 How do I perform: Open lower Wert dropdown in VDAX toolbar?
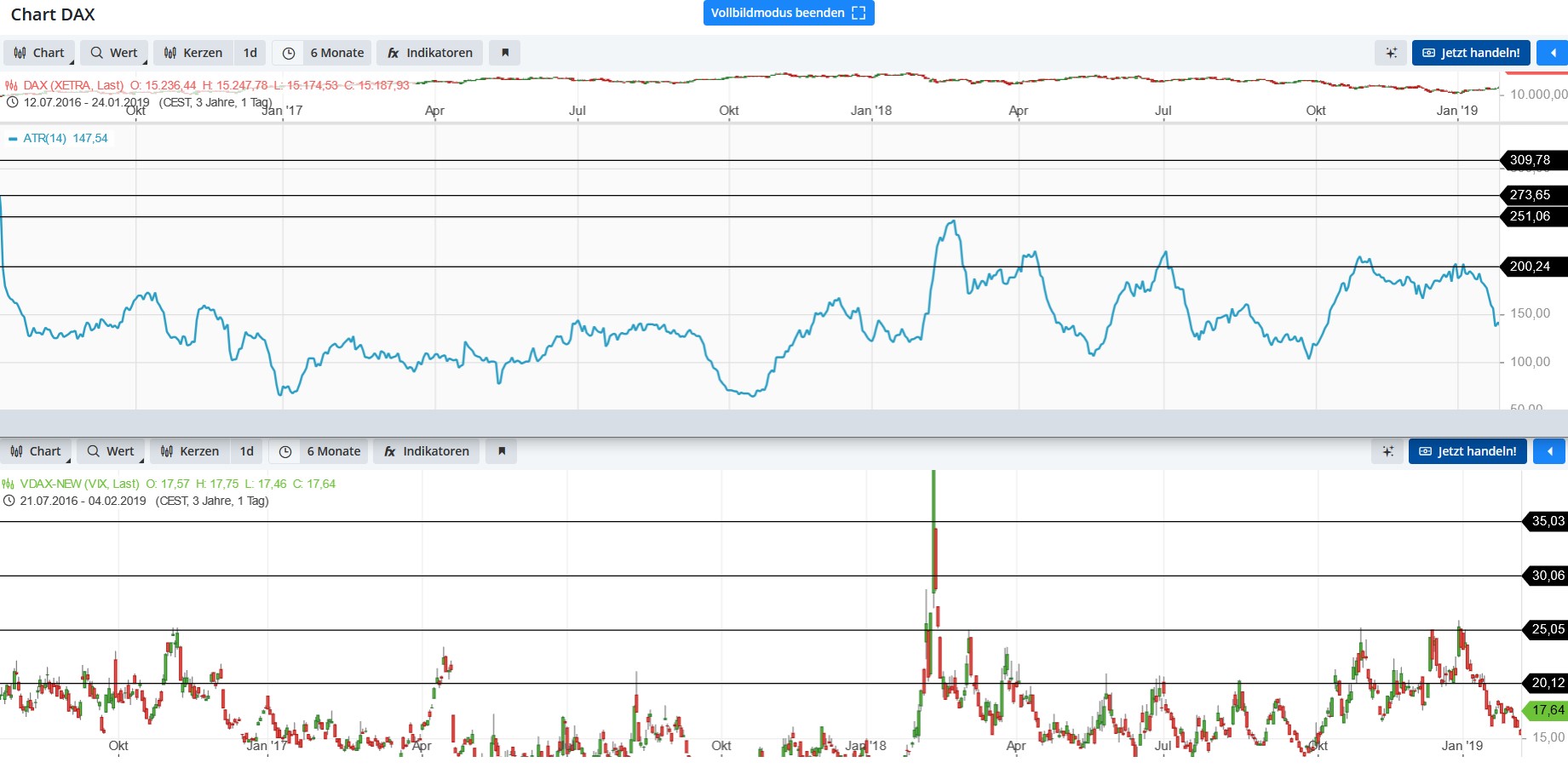(112, 451)
